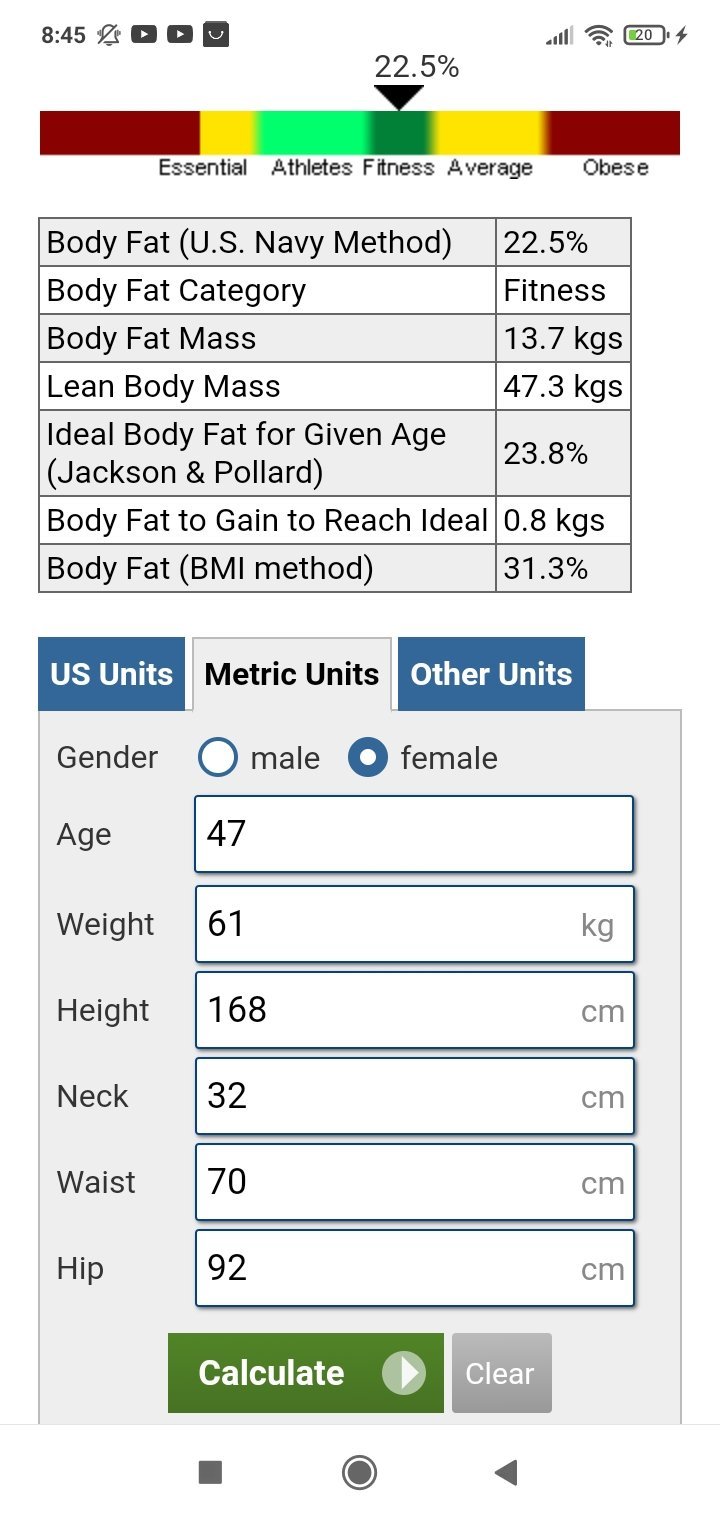720x1520 pixels.
Task: Tap the muted notification bell icon
Action: [x=108, y=35]
